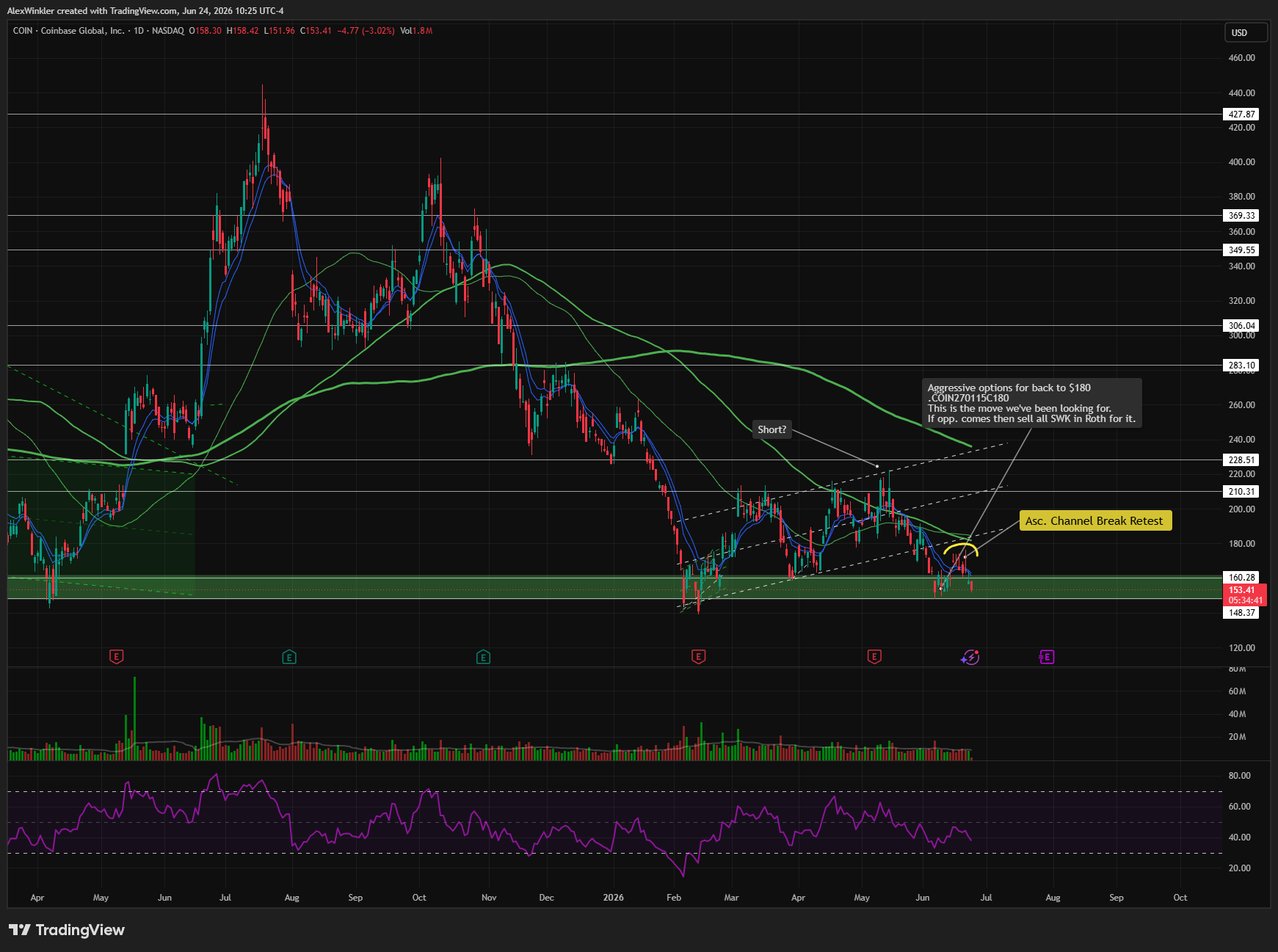This screenshot has width=1278, height=952.
Task: Click the red earnings marker near May 2025
Action: (x=116, y=657)
